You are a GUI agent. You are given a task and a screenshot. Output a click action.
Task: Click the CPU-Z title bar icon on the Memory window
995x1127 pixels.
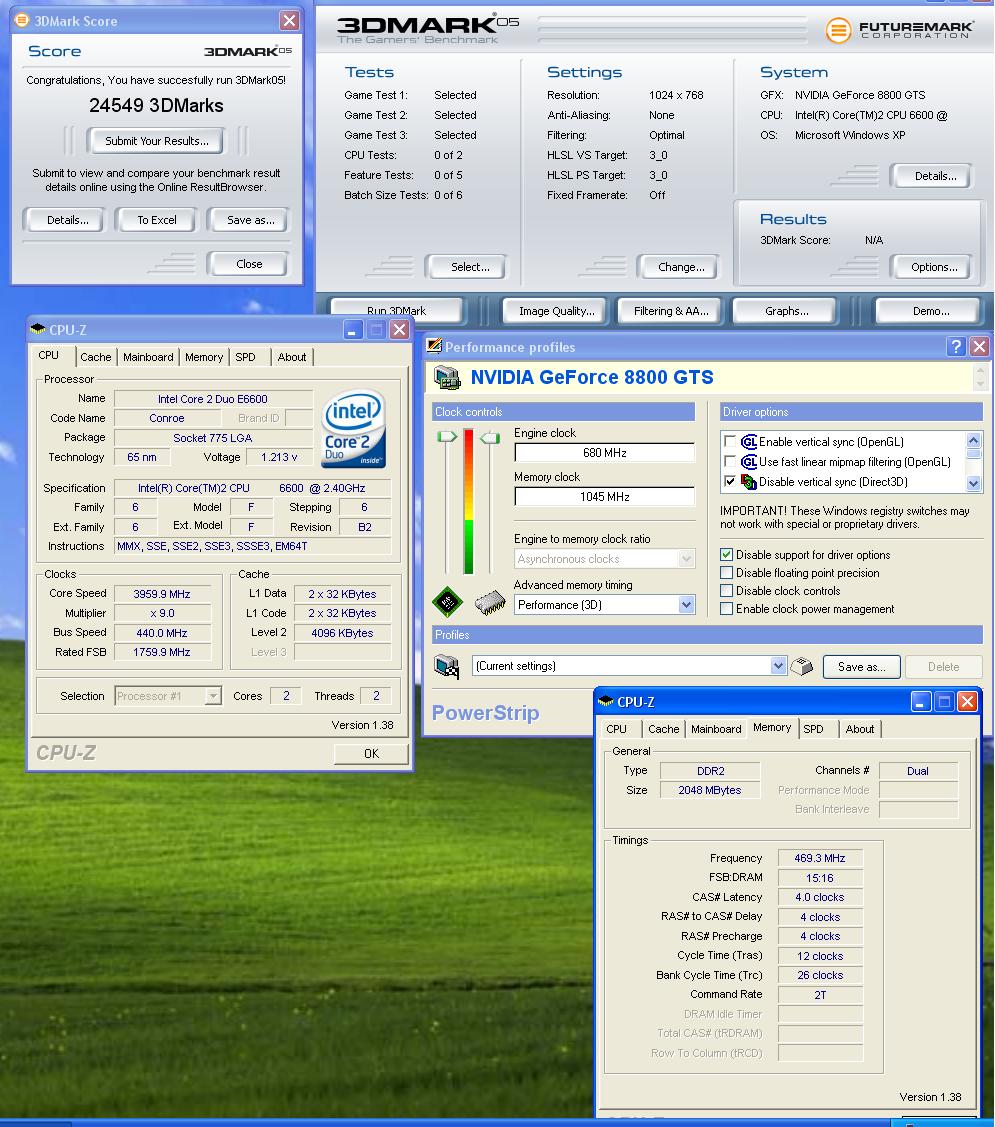tap(606, 702)
